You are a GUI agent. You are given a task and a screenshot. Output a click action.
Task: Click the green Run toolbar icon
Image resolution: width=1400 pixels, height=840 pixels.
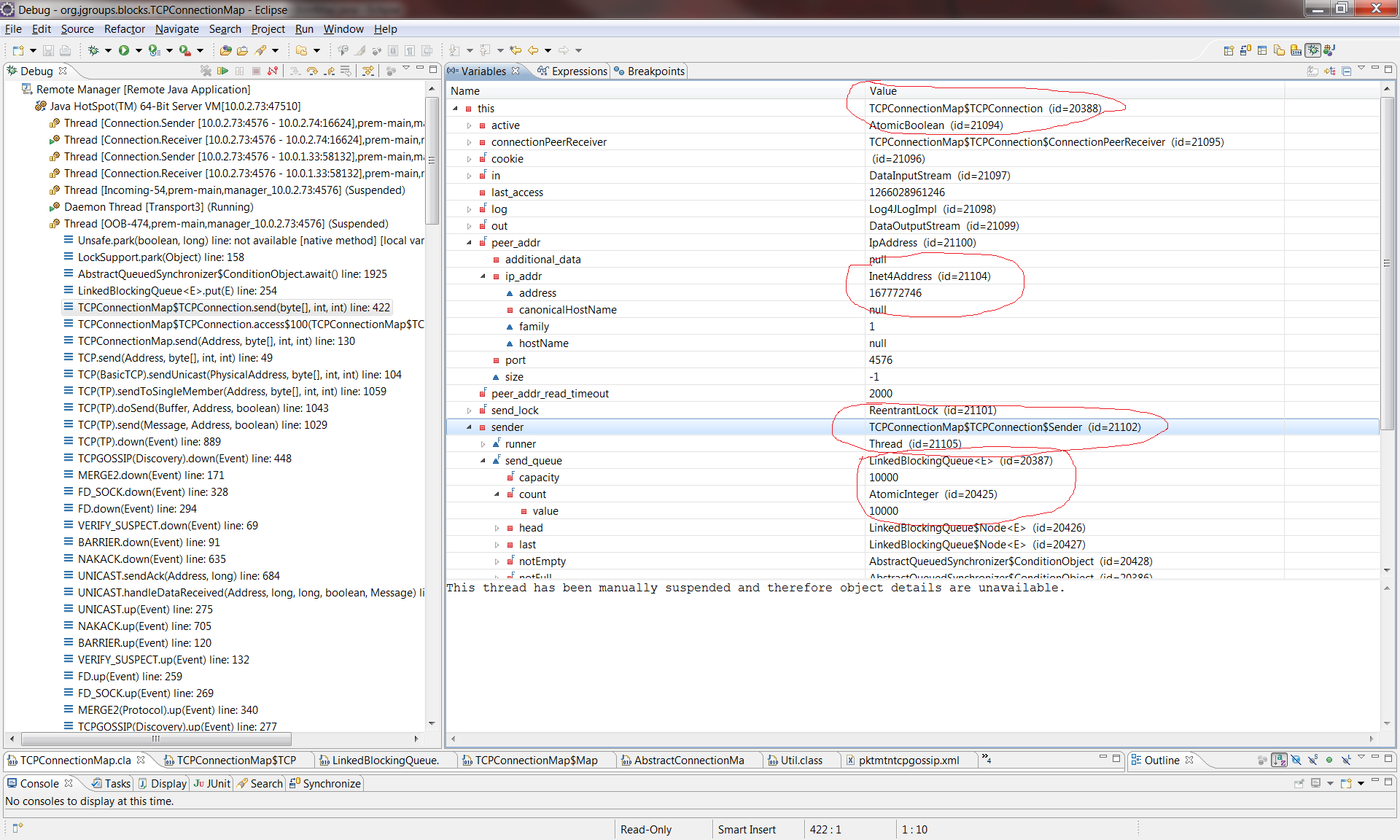124,50
